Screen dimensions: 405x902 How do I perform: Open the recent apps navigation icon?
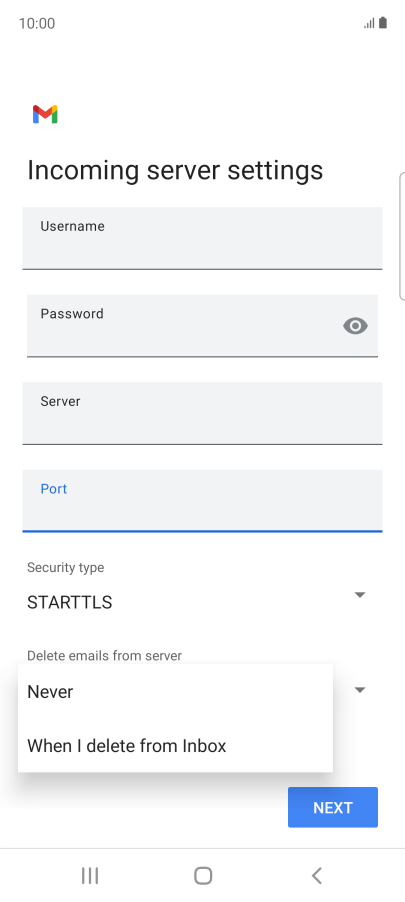[90, 876]
